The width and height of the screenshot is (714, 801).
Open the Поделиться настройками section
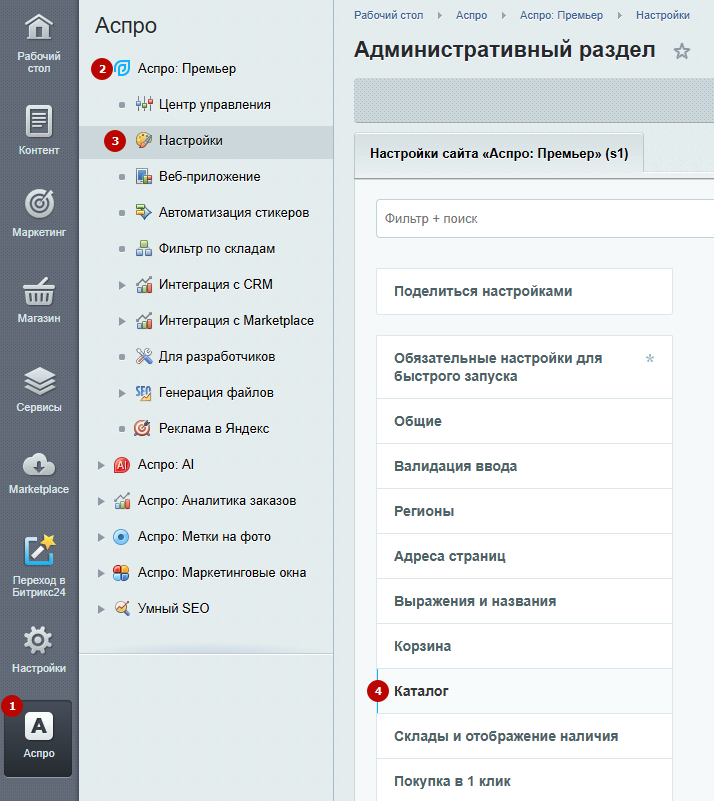pyautogui.click(x=524, y=291)
